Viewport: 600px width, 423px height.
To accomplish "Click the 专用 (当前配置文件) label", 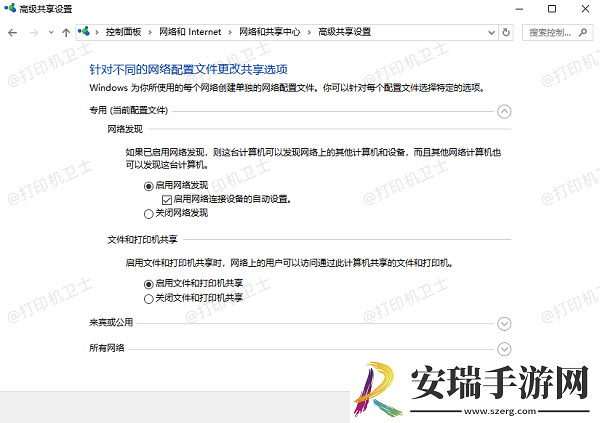I will pos(129,110).
